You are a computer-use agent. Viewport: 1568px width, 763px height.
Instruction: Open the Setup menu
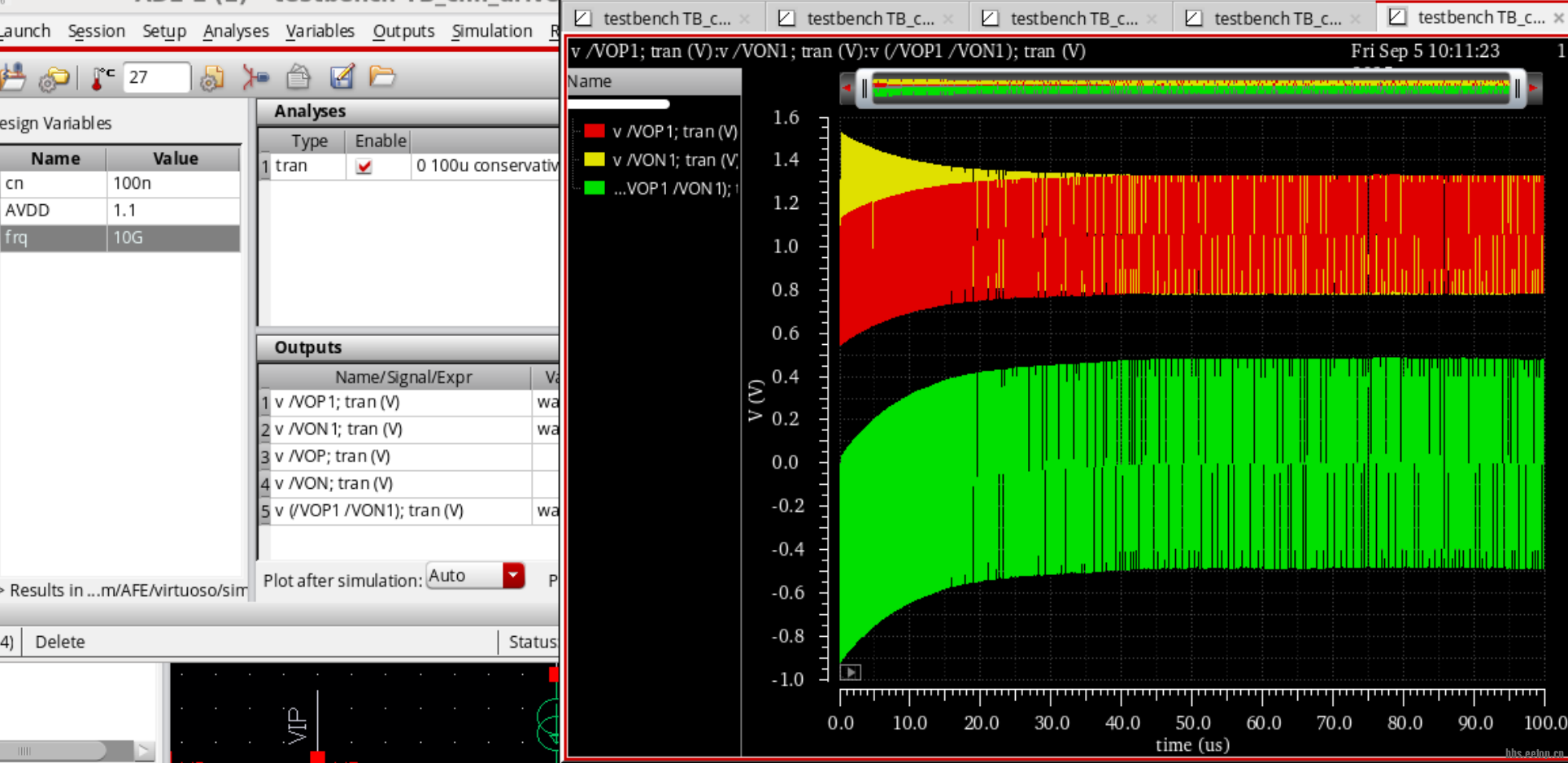coord(164,31)
